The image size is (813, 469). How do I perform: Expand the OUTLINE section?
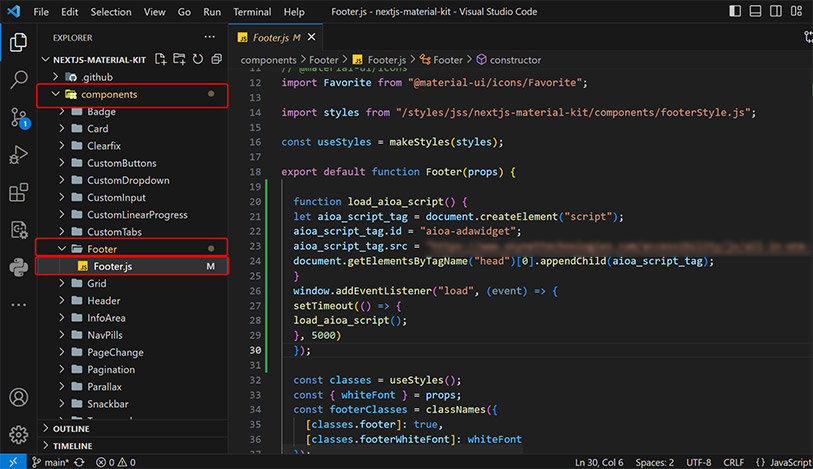(x=134, y=429)
